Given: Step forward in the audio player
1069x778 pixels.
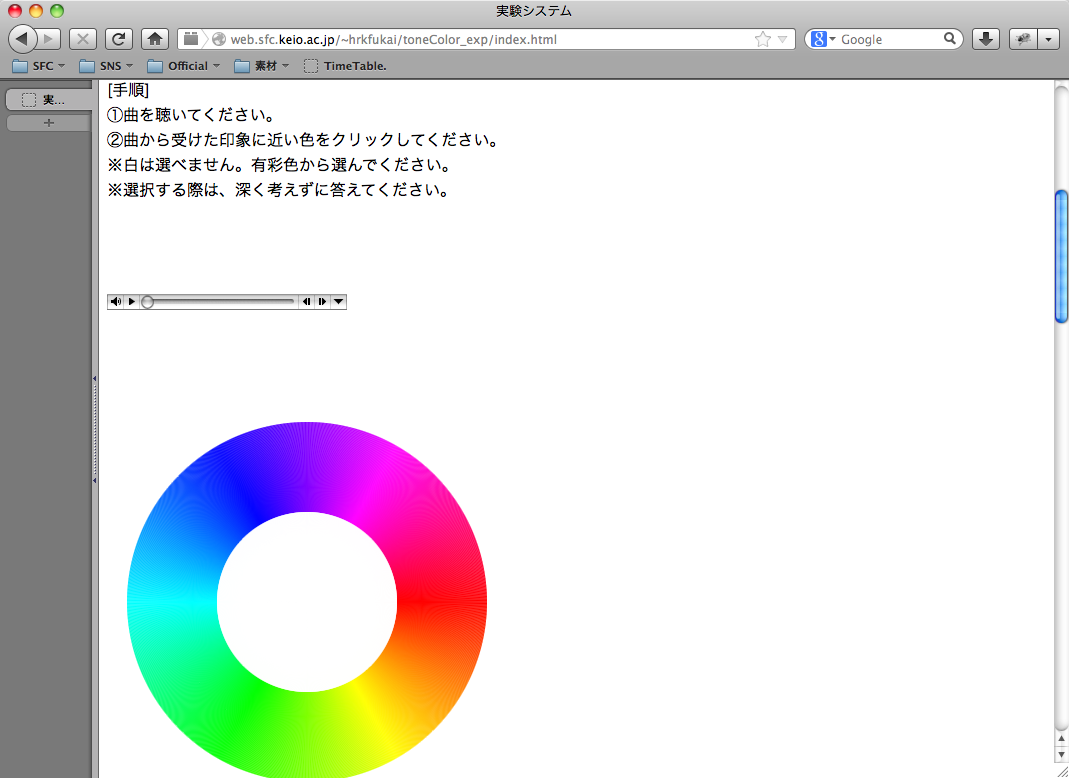Looking at the screenshot, I should pos(322,302).
